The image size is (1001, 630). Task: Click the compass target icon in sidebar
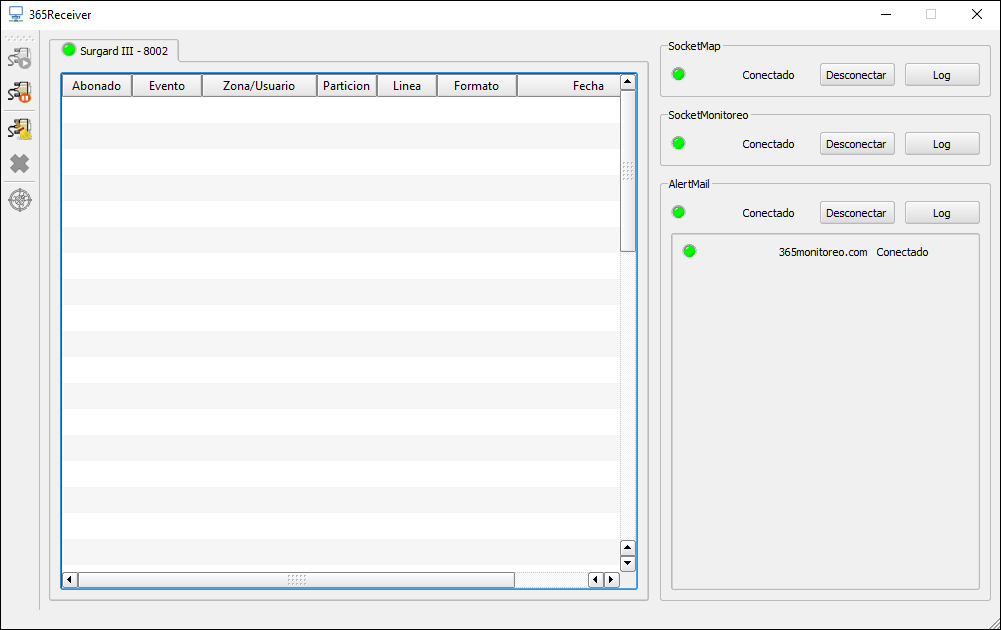[x=20, y=200]
